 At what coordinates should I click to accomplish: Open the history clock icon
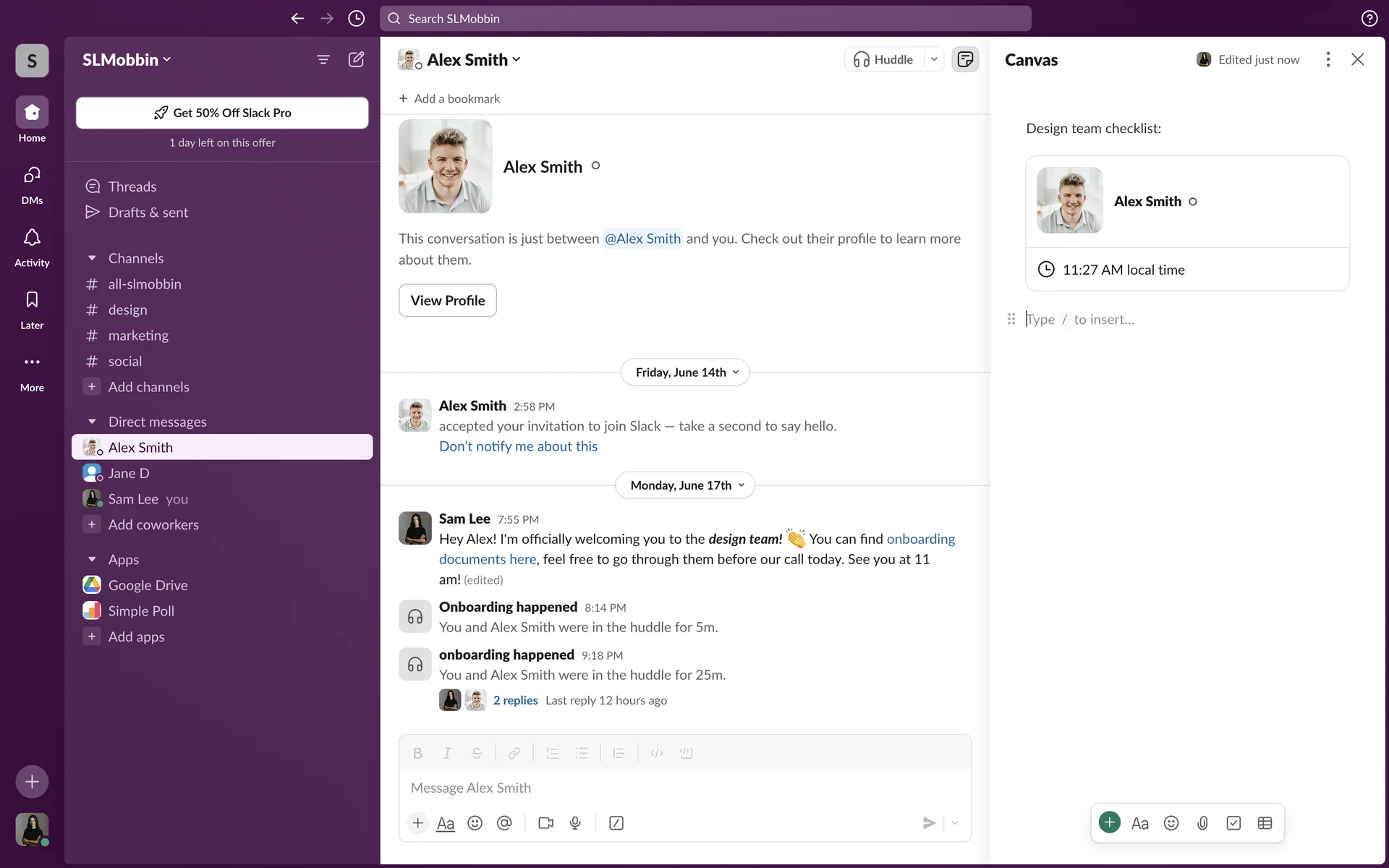coord(356,18)
